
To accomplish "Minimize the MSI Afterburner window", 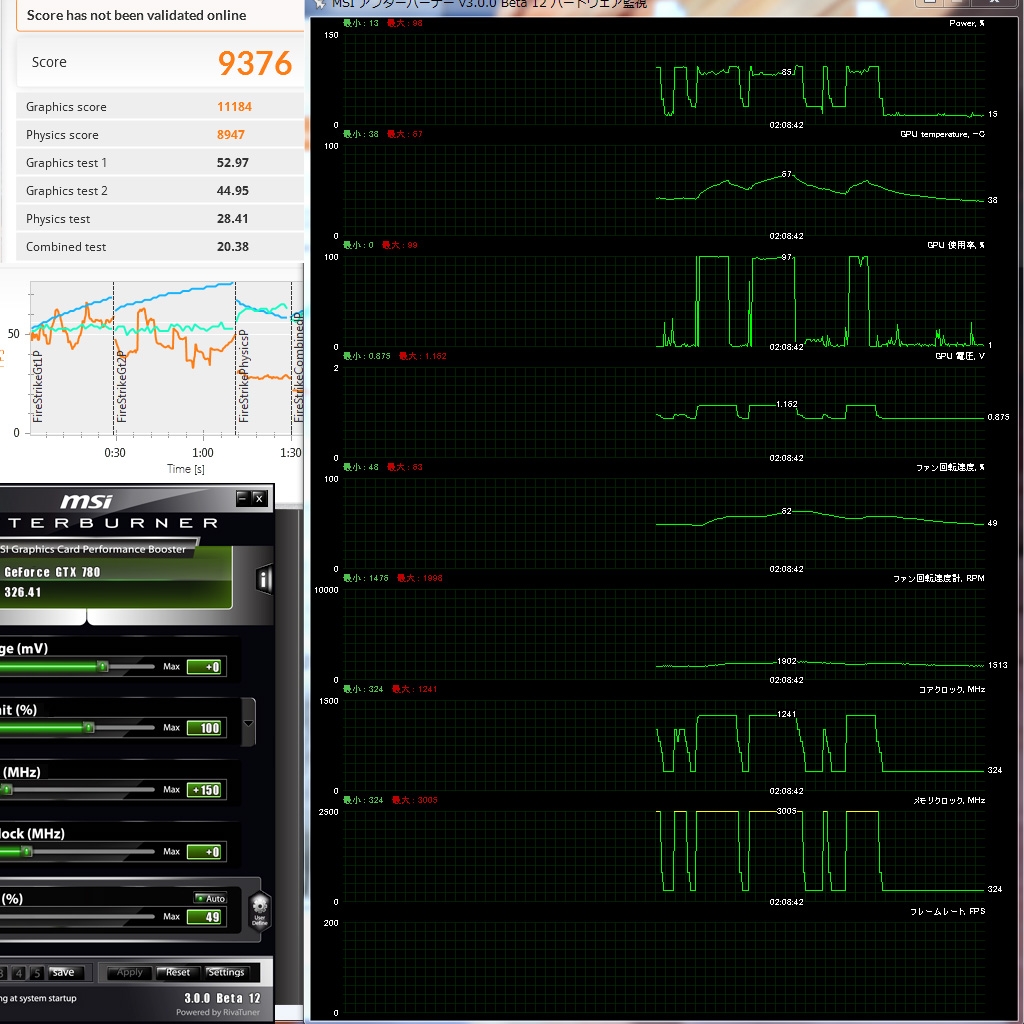I will tap(242, 498).
